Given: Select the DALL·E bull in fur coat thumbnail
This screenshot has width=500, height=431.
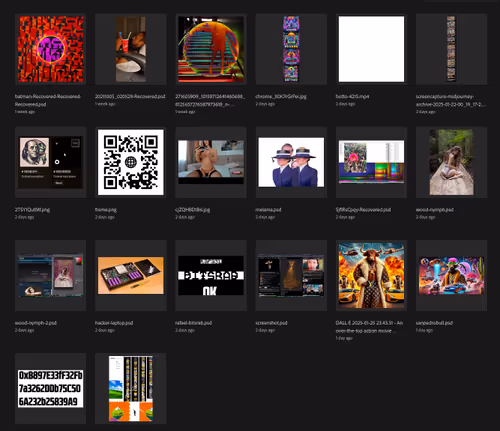Looking at the screenshot, I should point(371,275).
